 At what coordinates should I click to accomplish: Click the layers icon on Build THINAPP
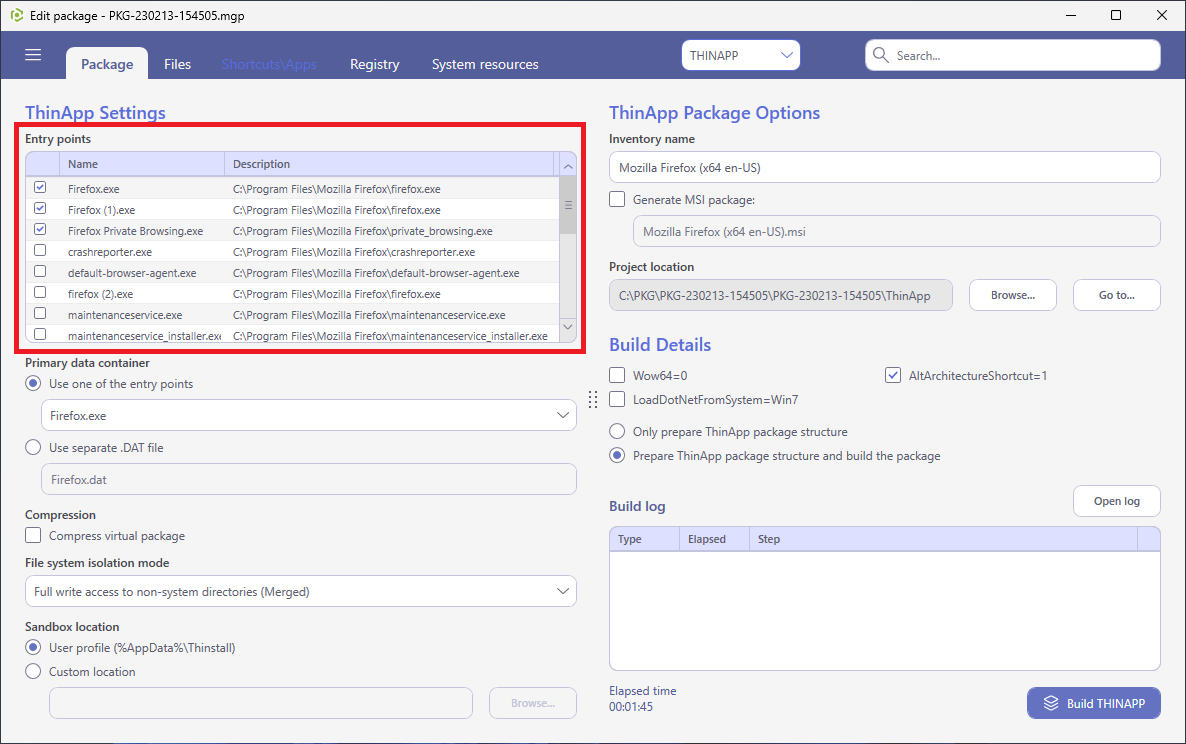pos(1051,703)
